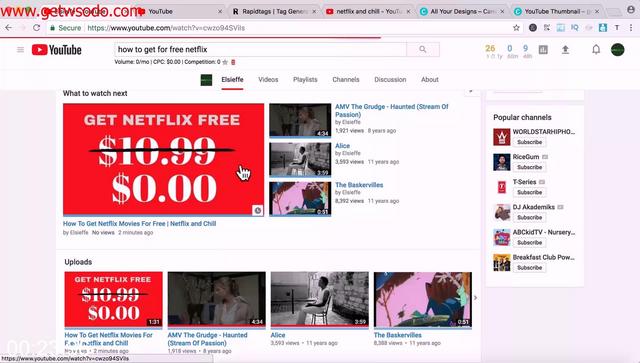Image resolution: width=640 pixels, height=363 pixels.
Task: Show next uploads with right chevron
Action: click(x=476, y=298)
